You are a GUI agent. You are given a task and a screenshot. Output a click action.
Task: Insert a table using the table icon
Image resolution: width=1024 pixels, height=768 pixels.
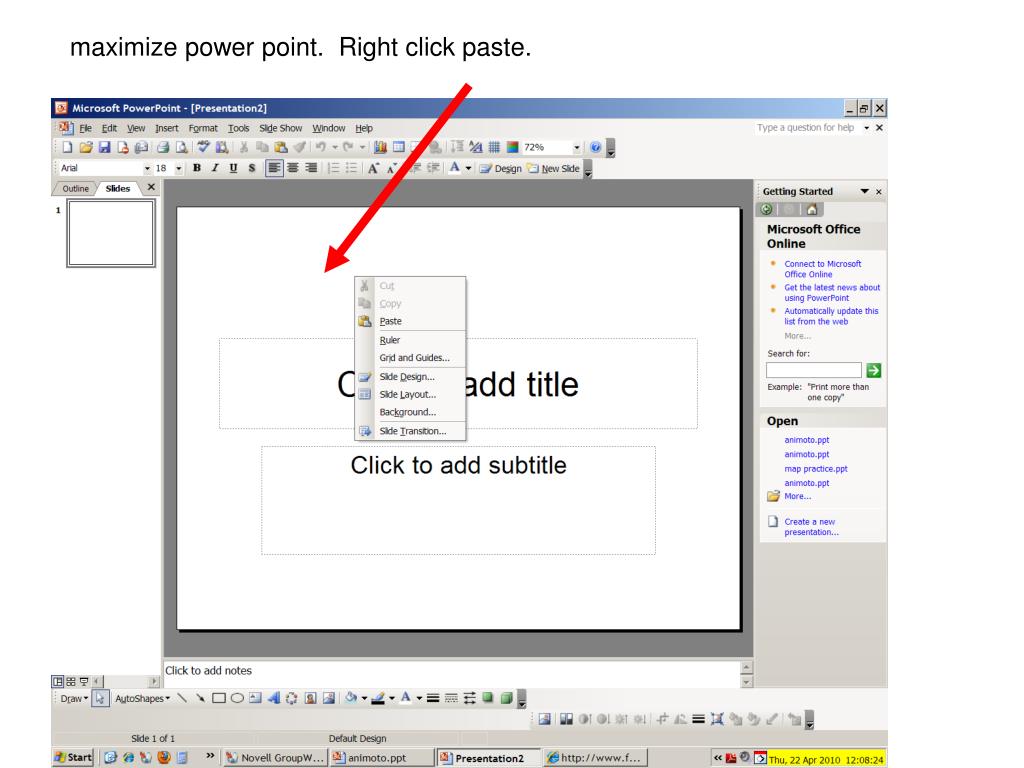pos(398,148)
